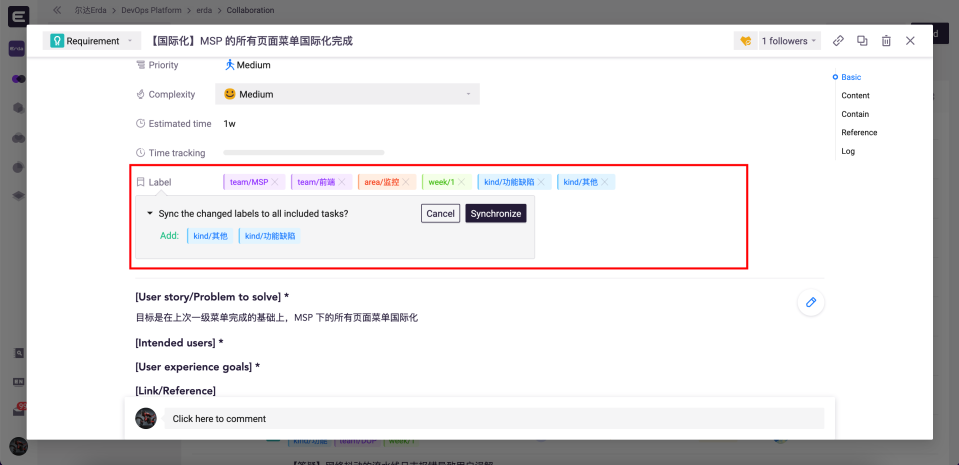Viewport: 959px width, 465px height.
Task: Click the Priority icon beside Priority label
Action: pyautogui.click(x=140, y=65)
